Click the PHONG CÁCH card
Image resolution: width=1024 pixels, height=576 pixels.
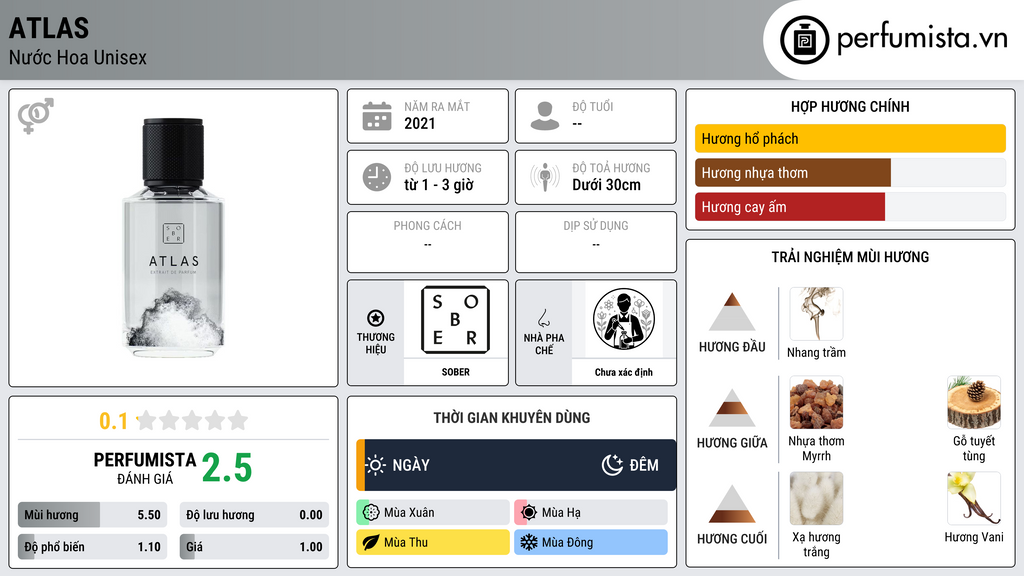click(x=428, y=242)
